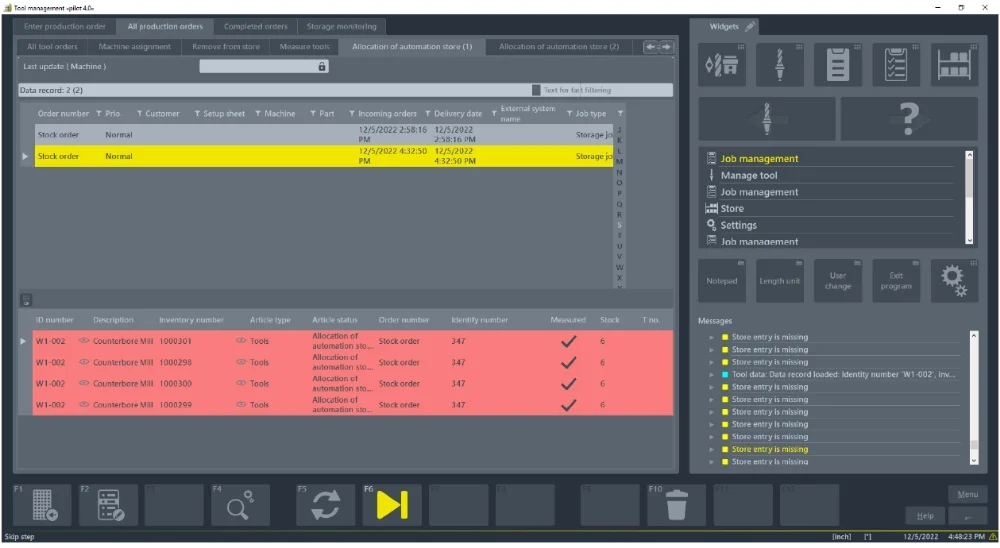
Task: Toggle eye icon beside Counterbore Mill 1000301
Action: [84, 341]
